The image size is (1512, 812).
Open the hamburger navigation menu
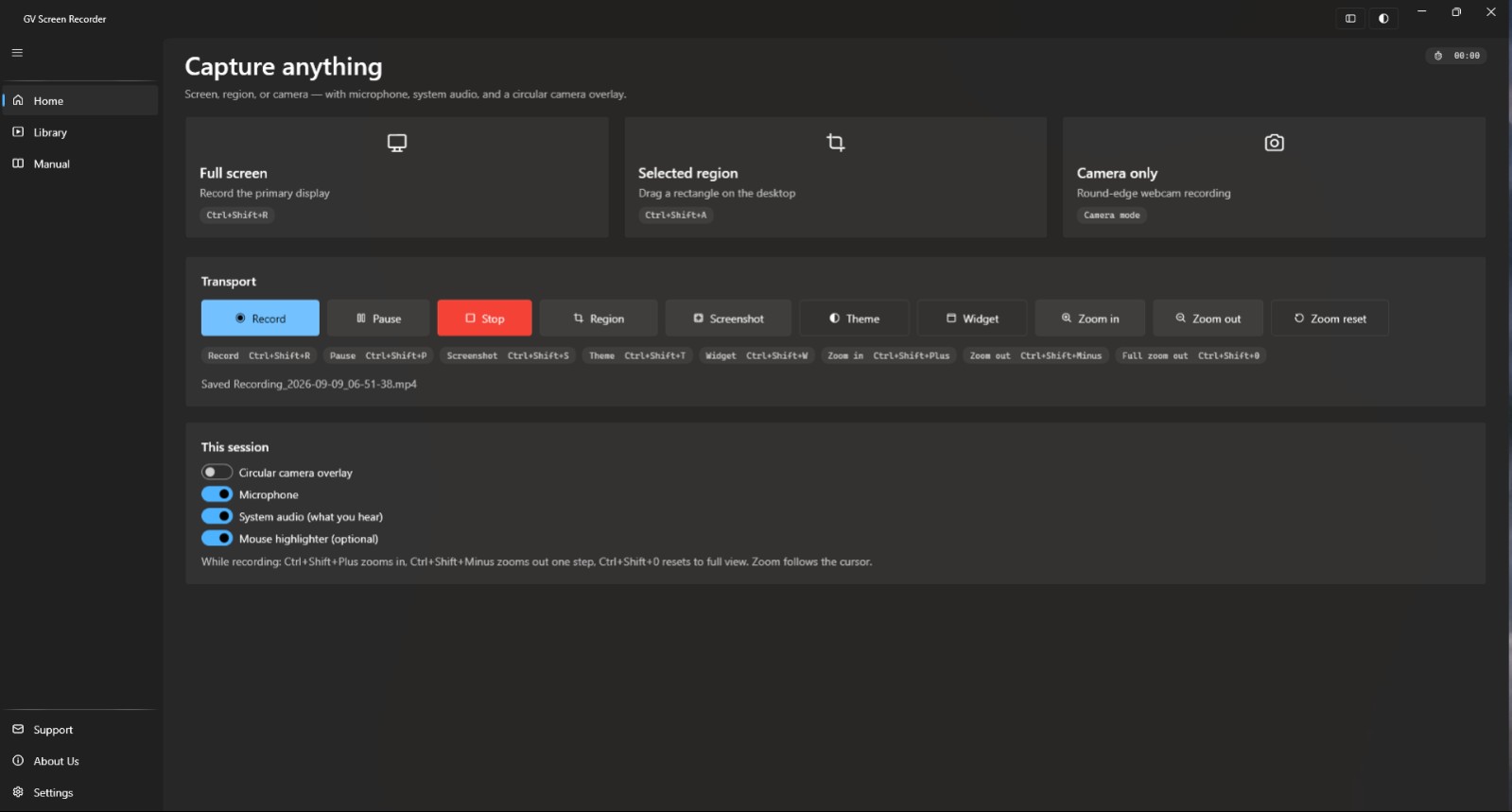17,53
